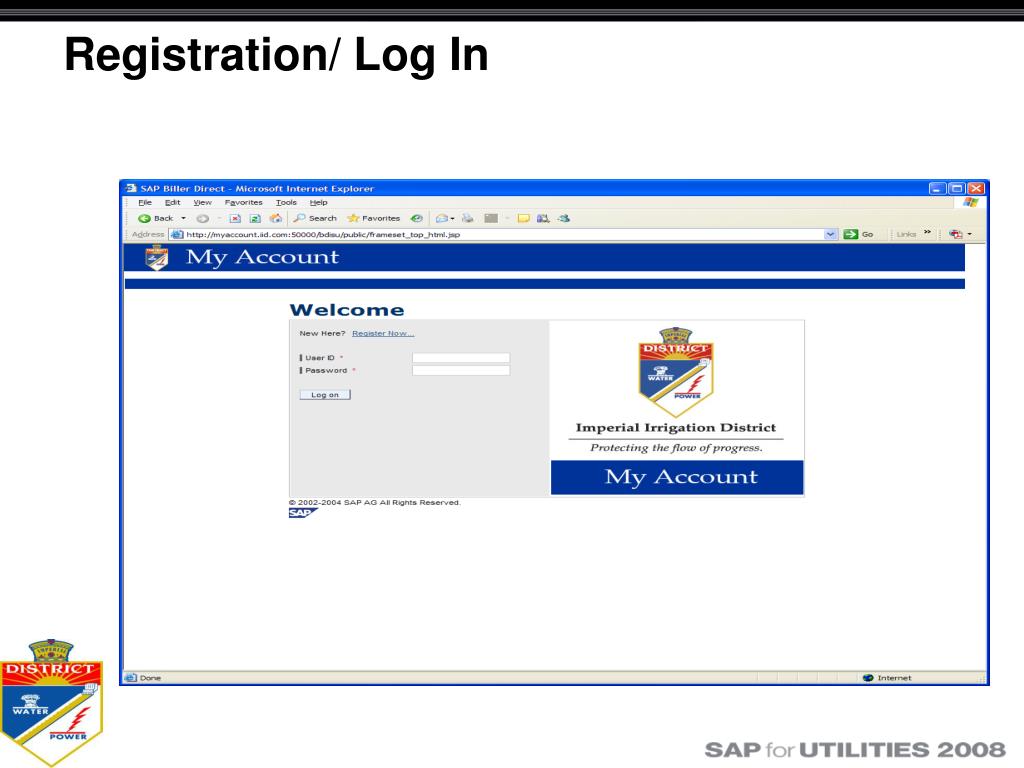Refresh the page using green refresh icon
The width and height of the screenshot is (1024, 768).
click(x=255, y=218)
